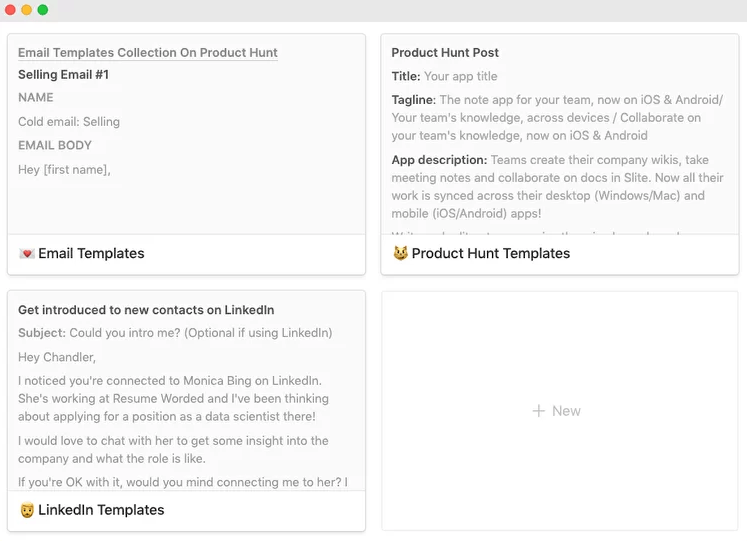Open the Email Templates card title
747x541 pixels.
91,254
